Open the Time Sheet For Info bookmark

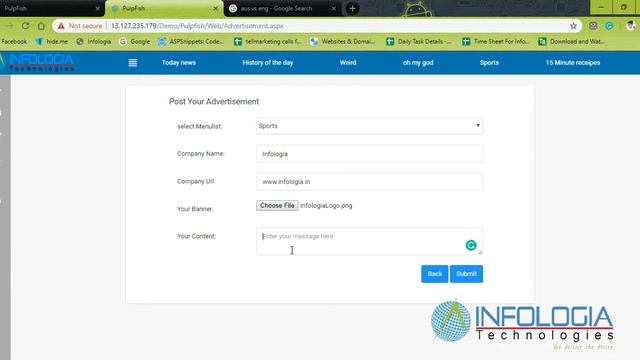496,41
